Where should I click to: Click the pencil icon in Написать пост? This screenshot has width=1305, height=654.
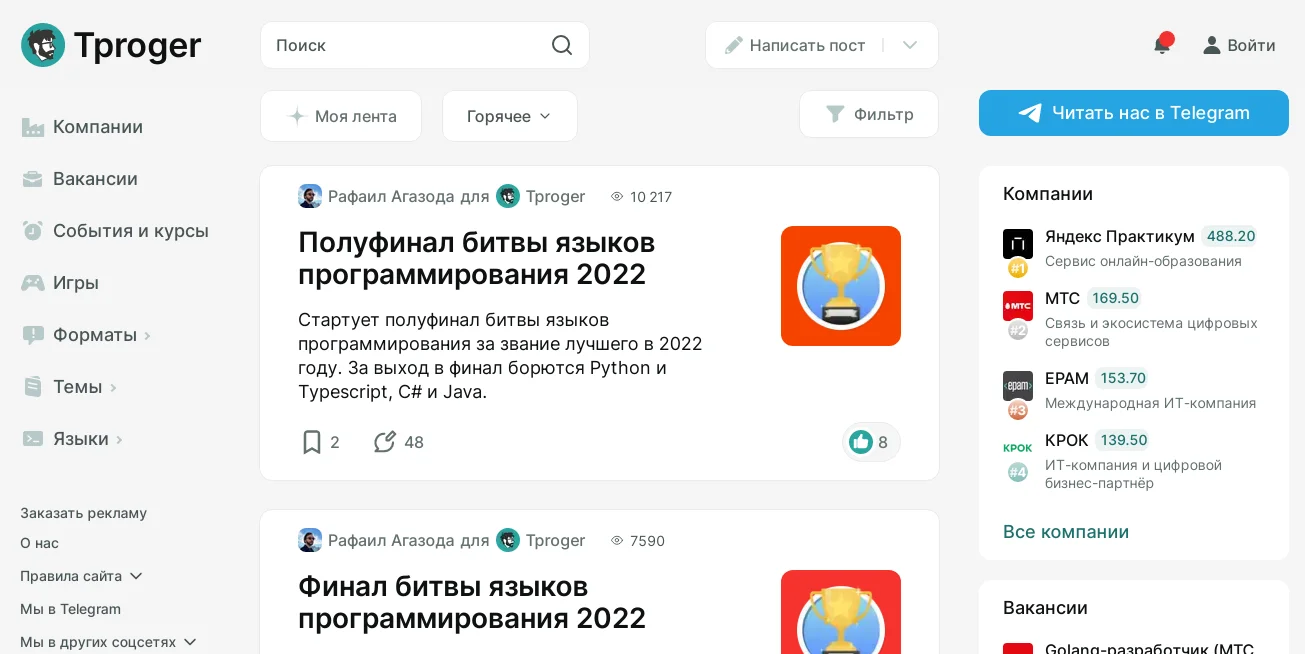pos(734,45)
